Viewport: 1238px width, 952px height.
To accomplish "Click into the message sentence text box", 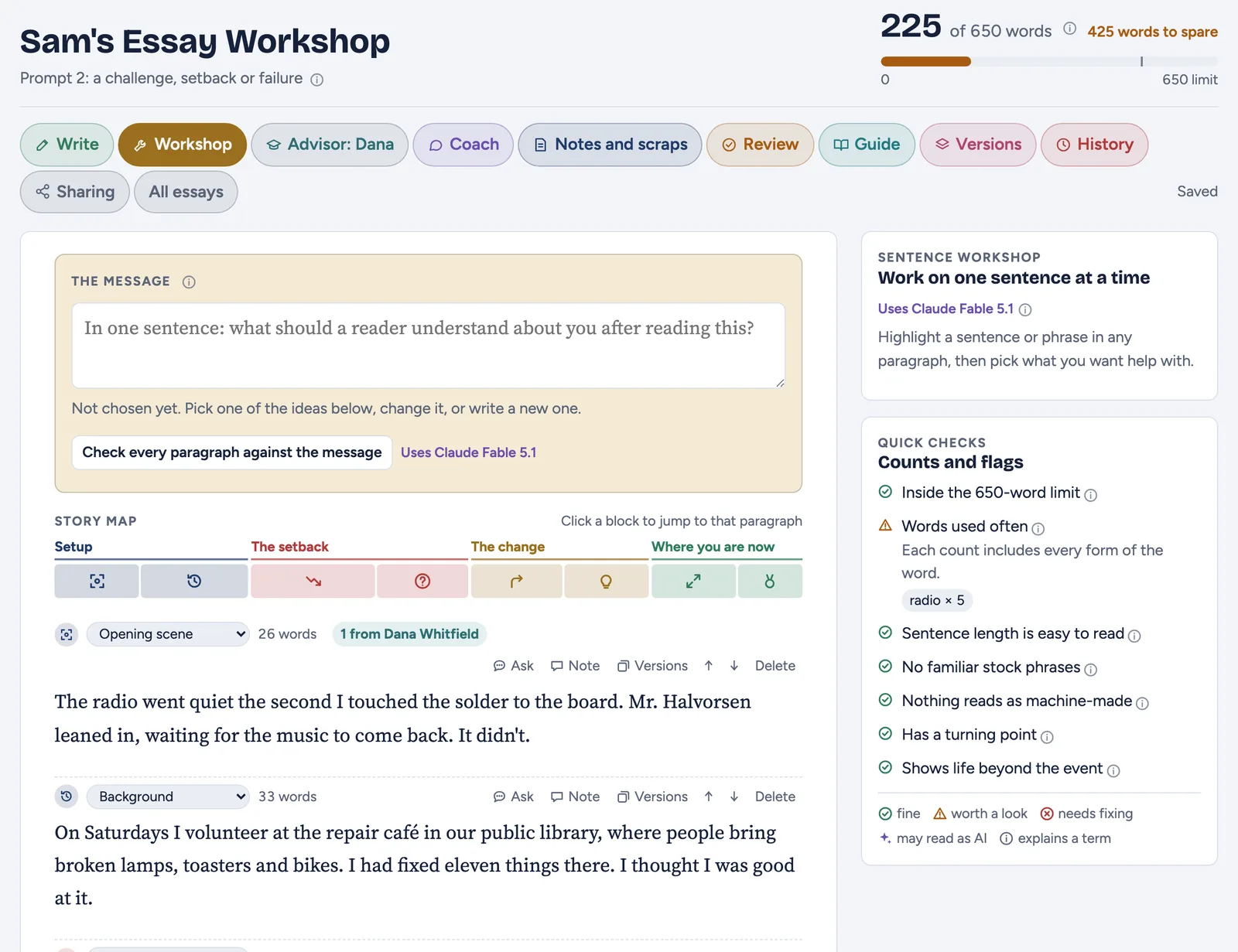I will (429, 346).
